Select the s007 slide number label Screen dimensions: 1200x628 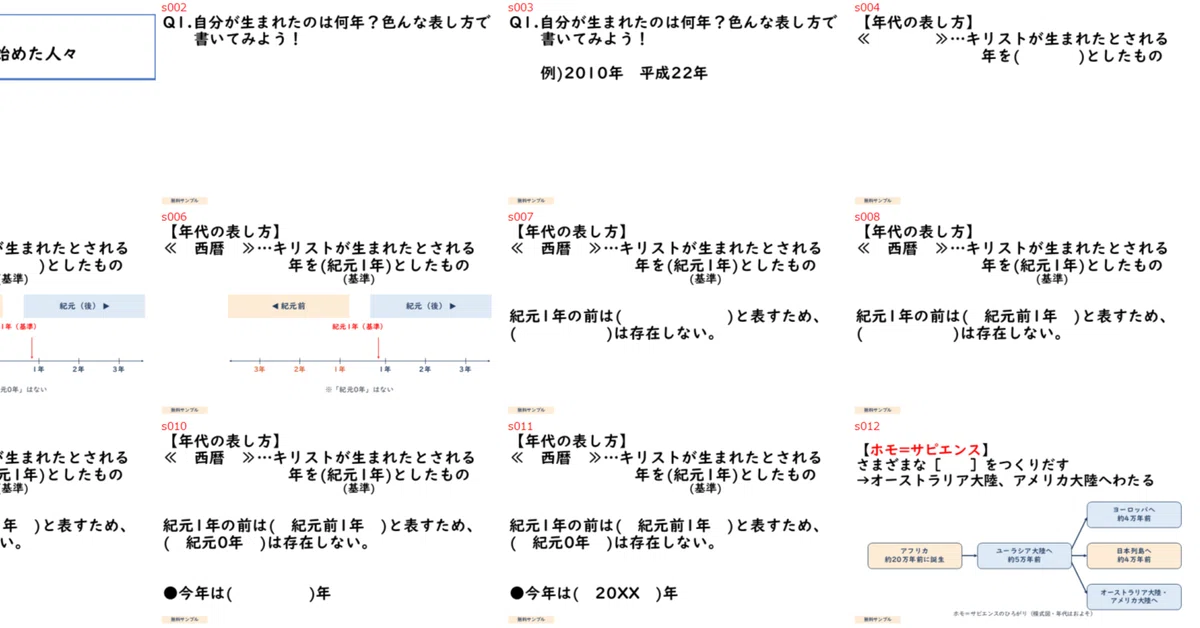coord(520,217)
